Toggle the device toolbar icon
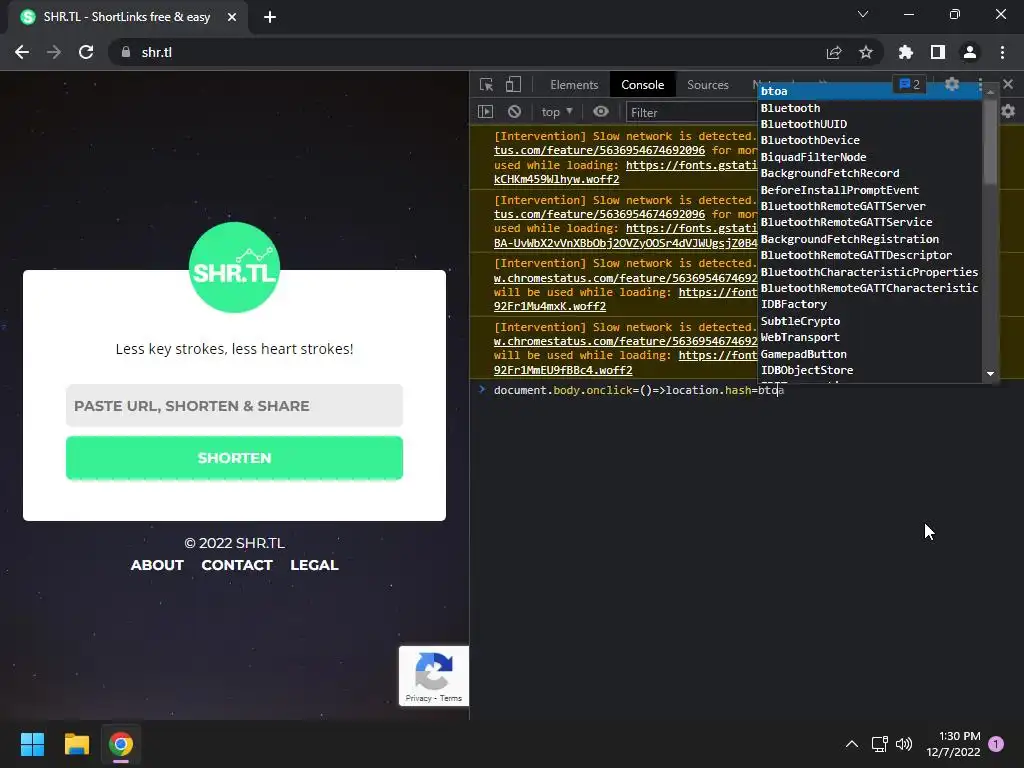Screen dimensions: 1024x768 pyautogui.click(x=513, y=85)
